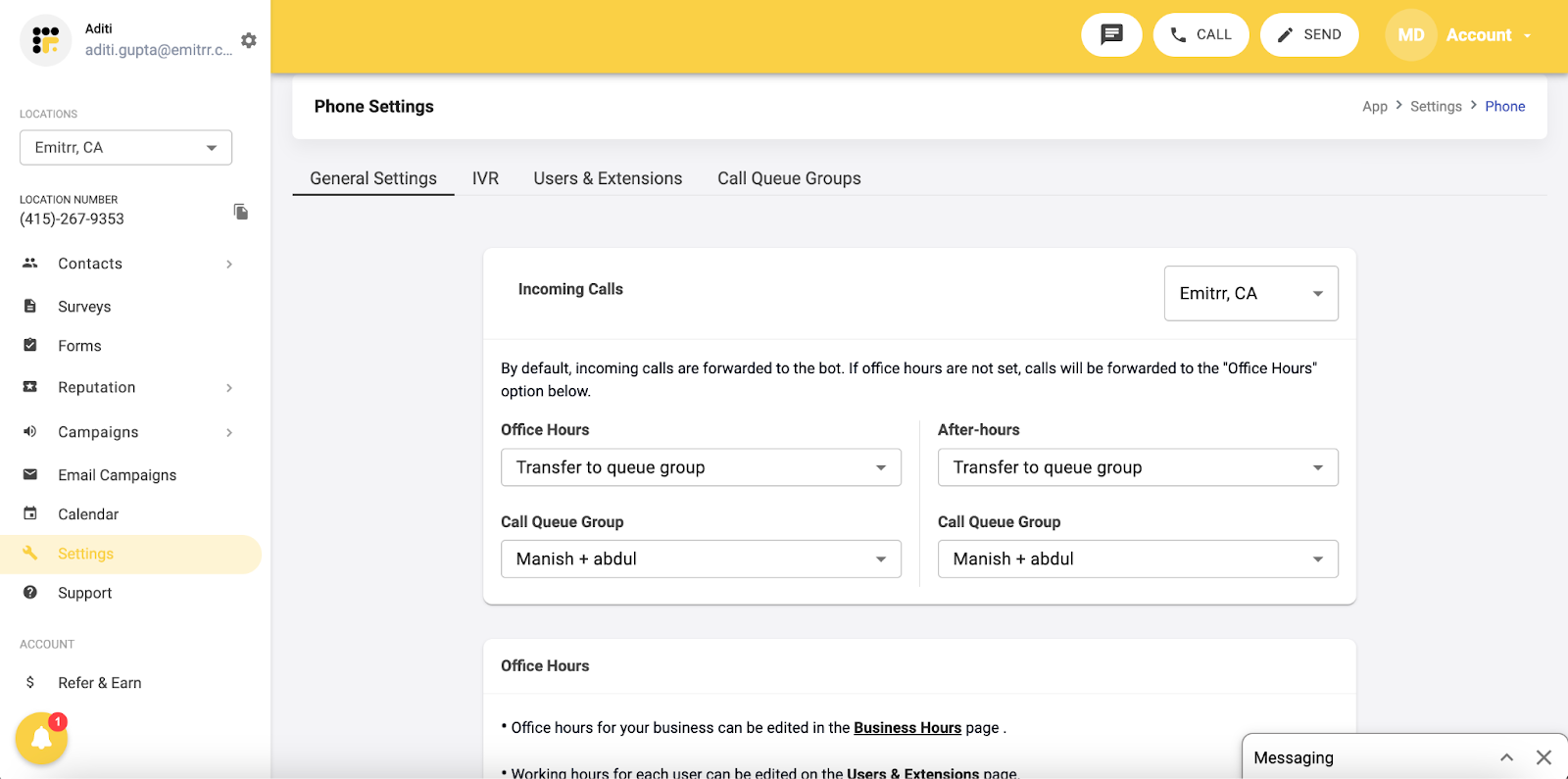This screenshot has height=779, width=1568.
Task: Open the Emitrr, CA locations dropdown in the sidebar
Action: [x=126, y=148]
